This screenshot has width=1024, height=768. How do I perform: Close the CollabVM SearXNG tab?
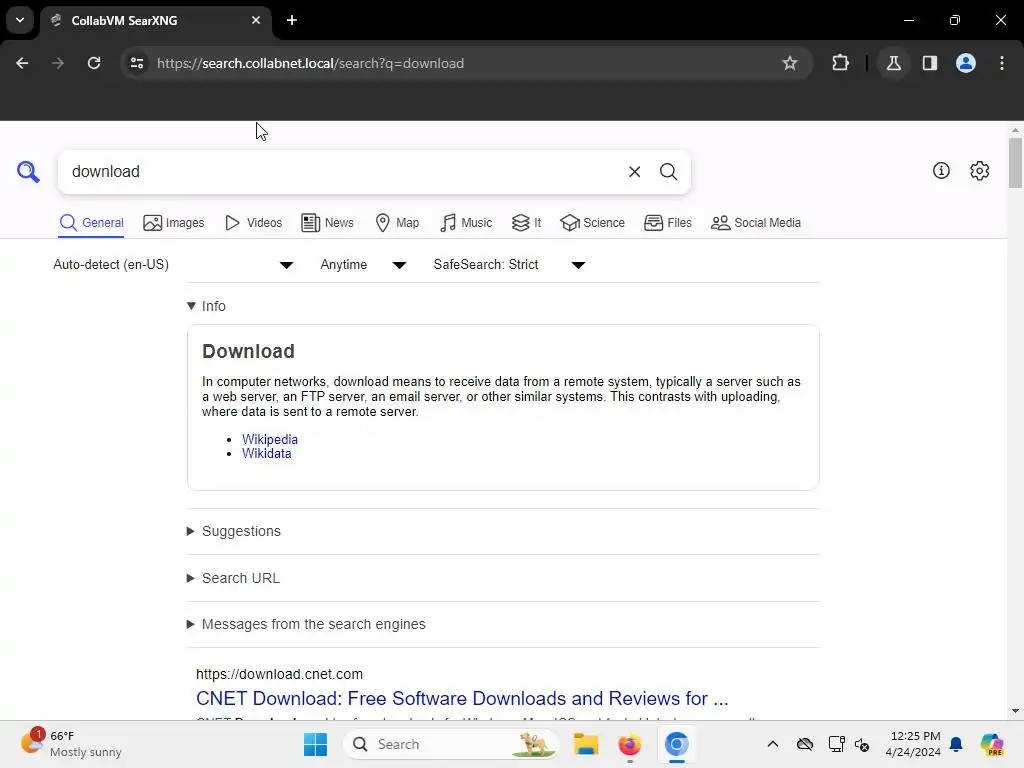256,20
